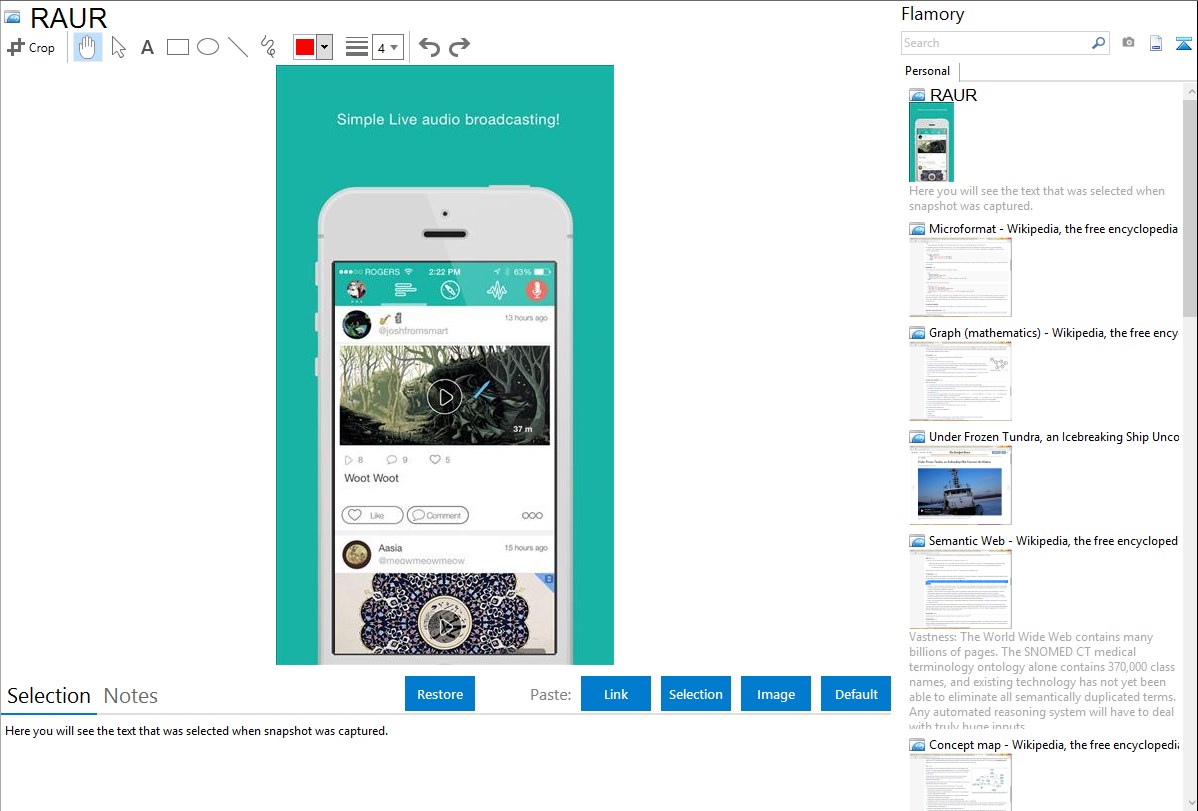Screen dimensions: 1198x811
Task: Click the Semantic Web title text
Action: tap(1053, 540)
